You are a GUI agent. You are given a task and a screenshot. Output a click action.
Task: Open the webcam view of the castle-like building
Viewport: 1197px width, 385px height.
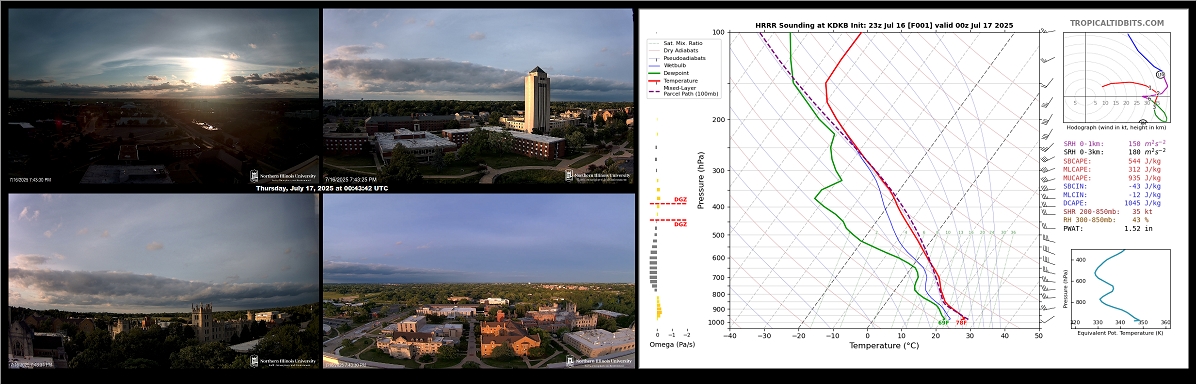pos(163,281)
